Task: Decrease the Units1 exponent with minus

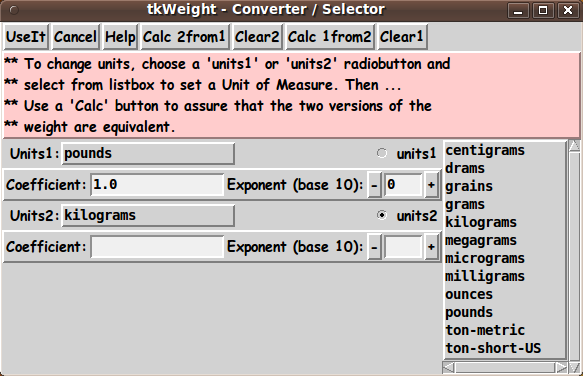Action: (x=374, y=184)
